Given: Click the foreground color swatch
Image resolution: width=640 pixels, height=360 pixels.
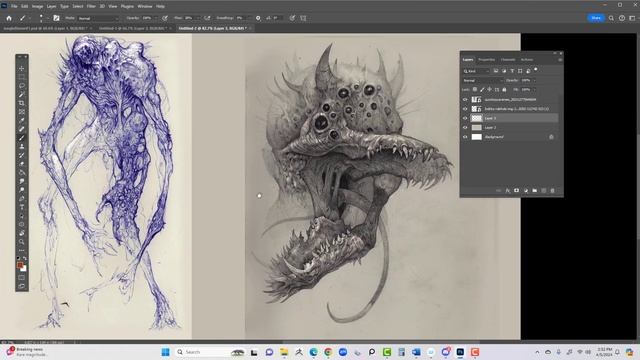Looking at the screenshot, I should 20,265.
